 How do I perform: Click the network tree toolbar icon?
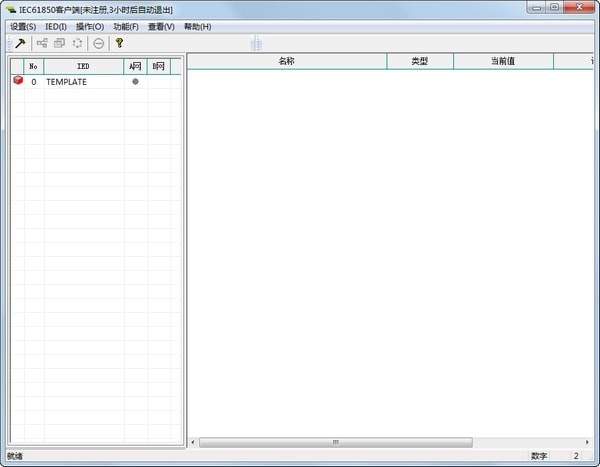pos(42,43)
